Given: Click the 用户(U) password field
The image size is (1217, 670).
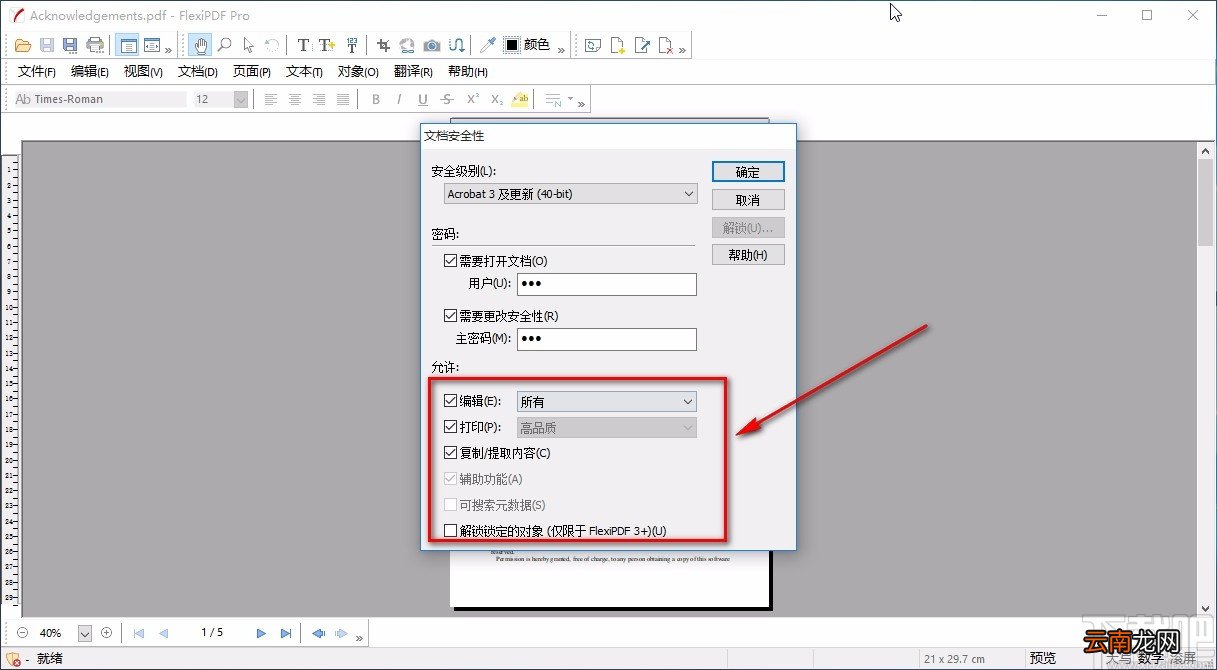Looking at the screenshot, I should coord(606,284).
